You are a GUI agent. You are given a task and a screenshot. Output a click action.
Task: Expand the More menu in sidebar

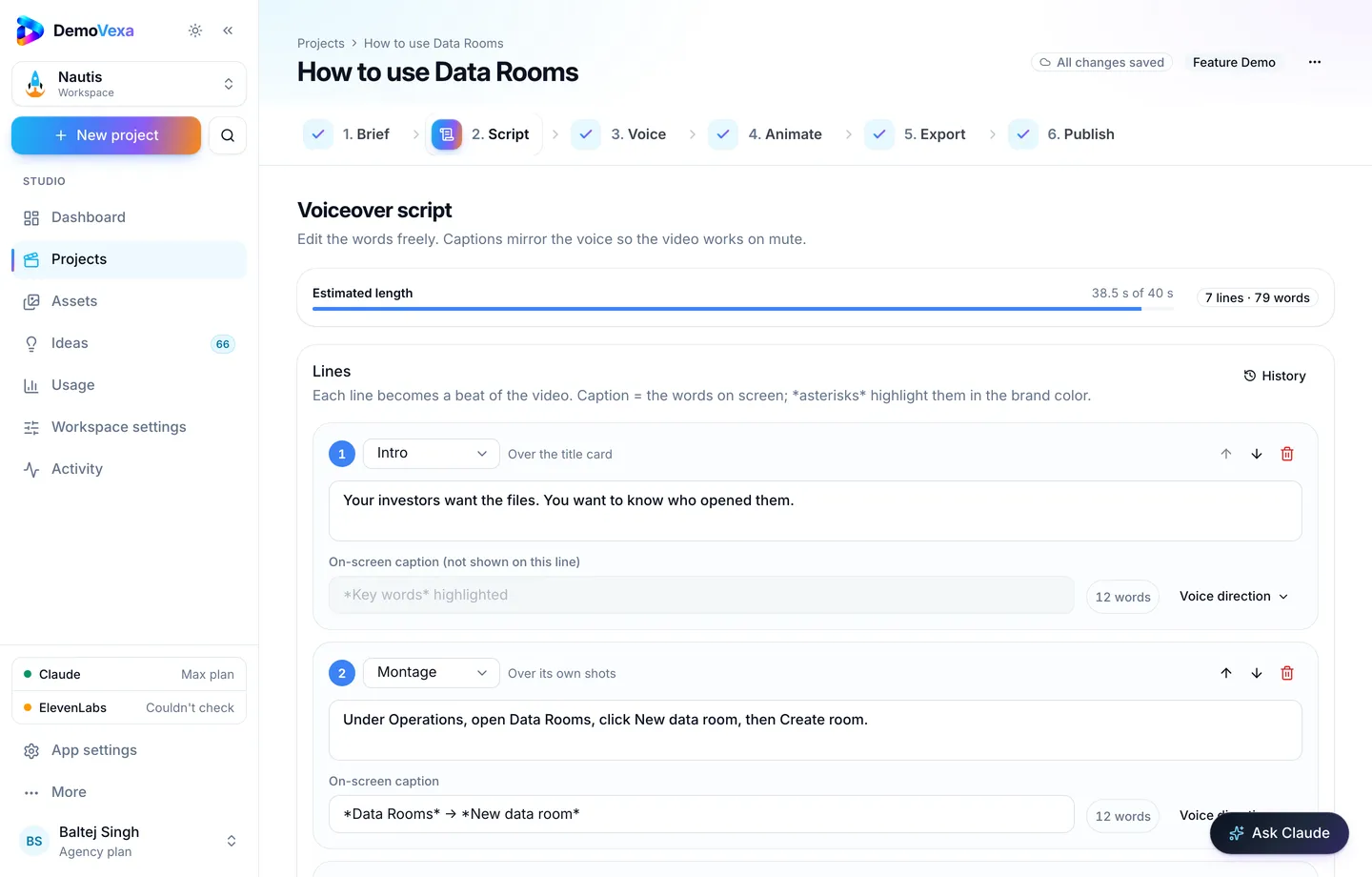point(129,792)
